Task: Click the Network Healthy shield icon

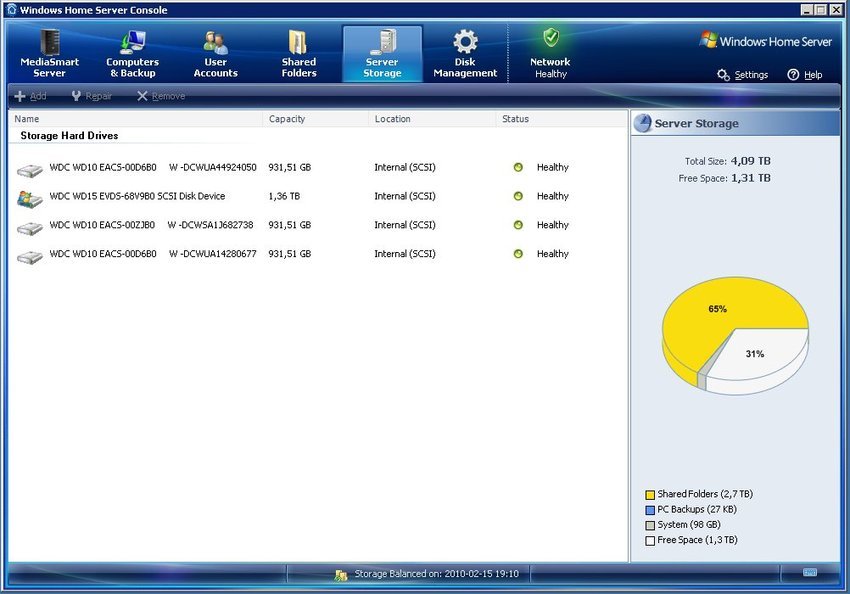Action: pos(551,38)
